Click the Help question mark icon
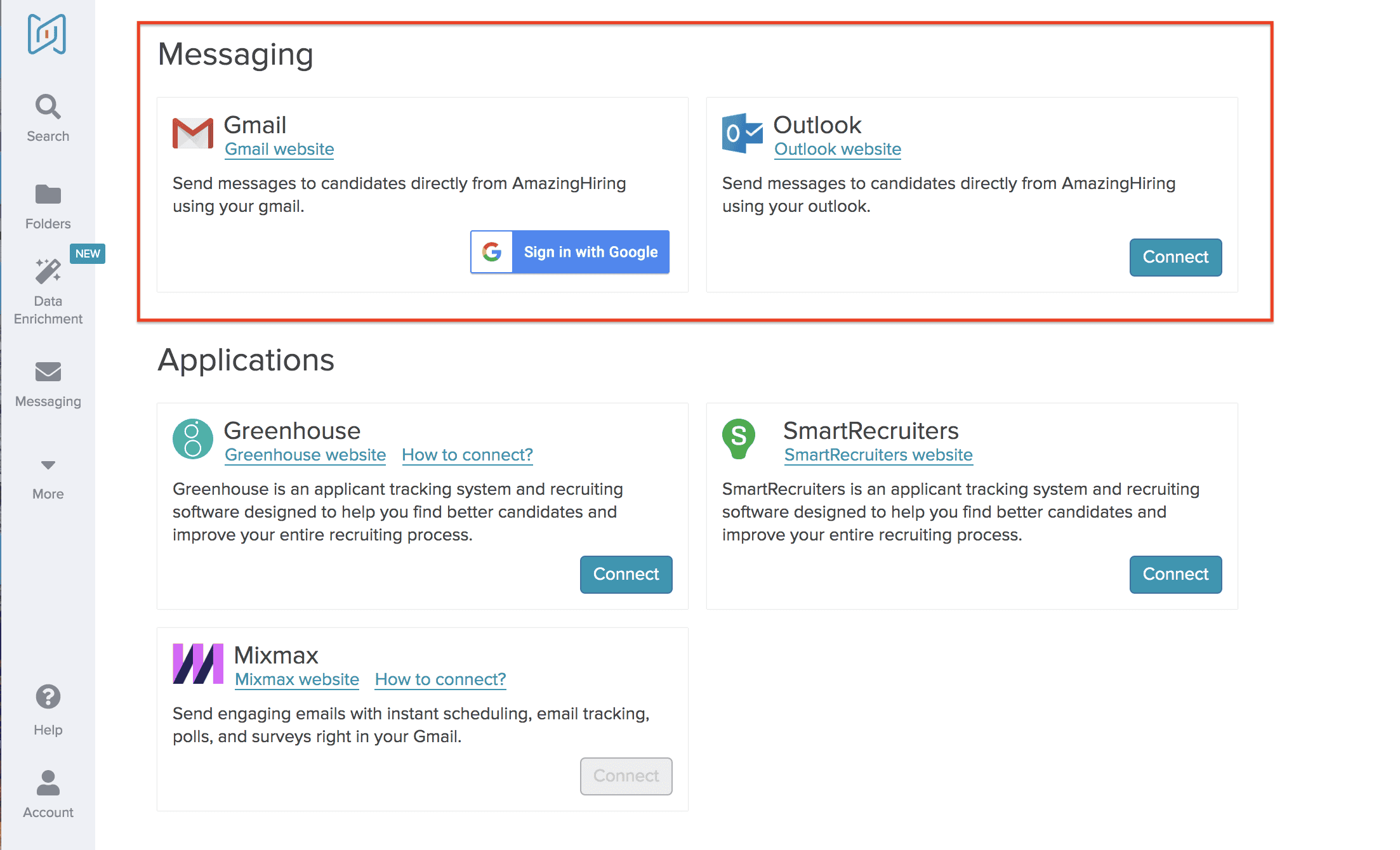1400x850 pixels. click(48, 697)
